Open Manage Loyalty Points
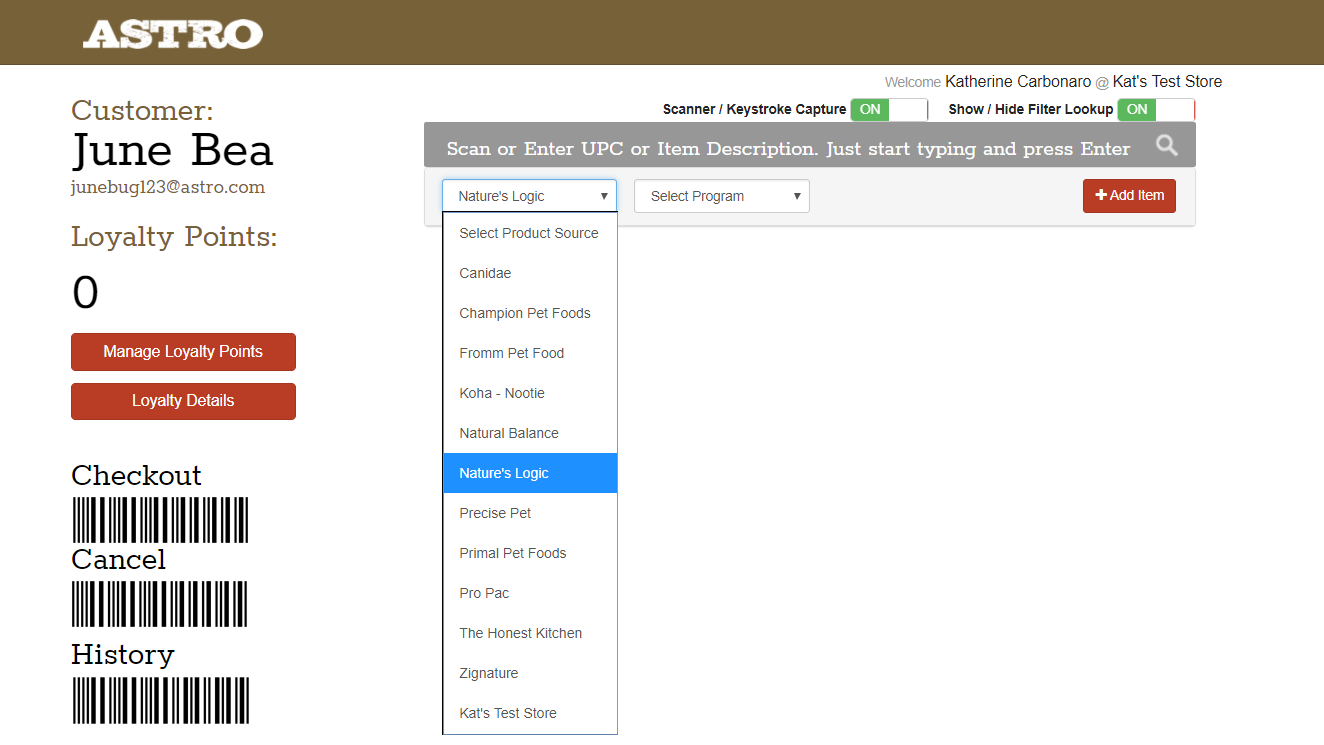The width and height of the screenshot is (1324, 745). (x=183, y=352)
